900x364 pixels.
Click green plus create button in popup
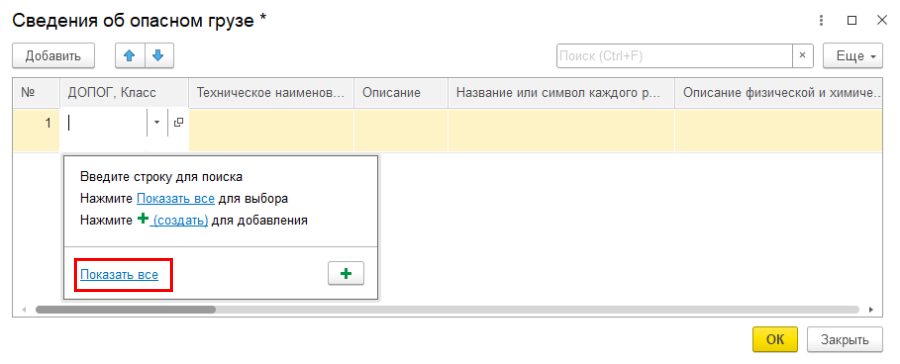click(346, 274)
